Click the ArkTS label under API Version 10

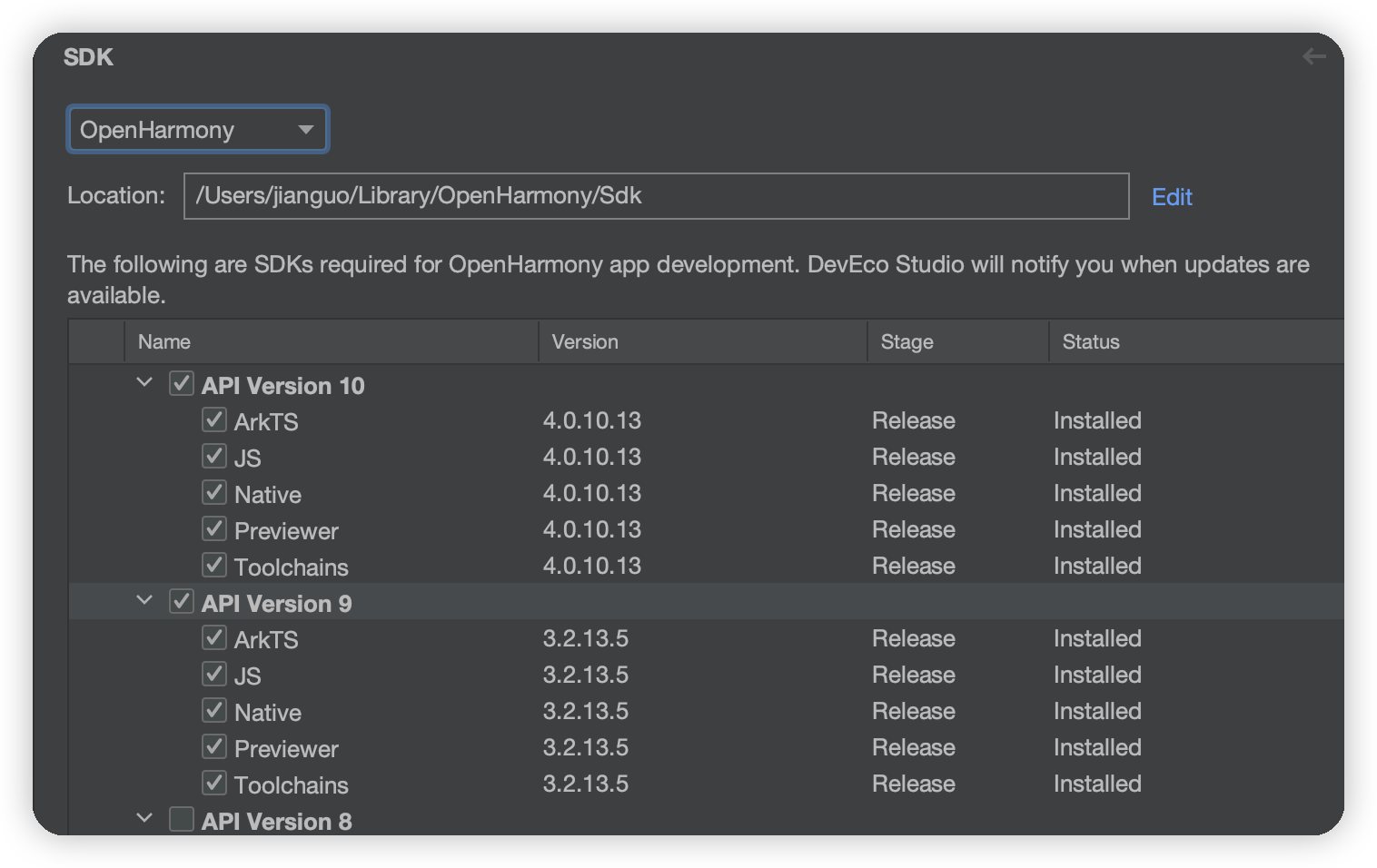(266, 422)
